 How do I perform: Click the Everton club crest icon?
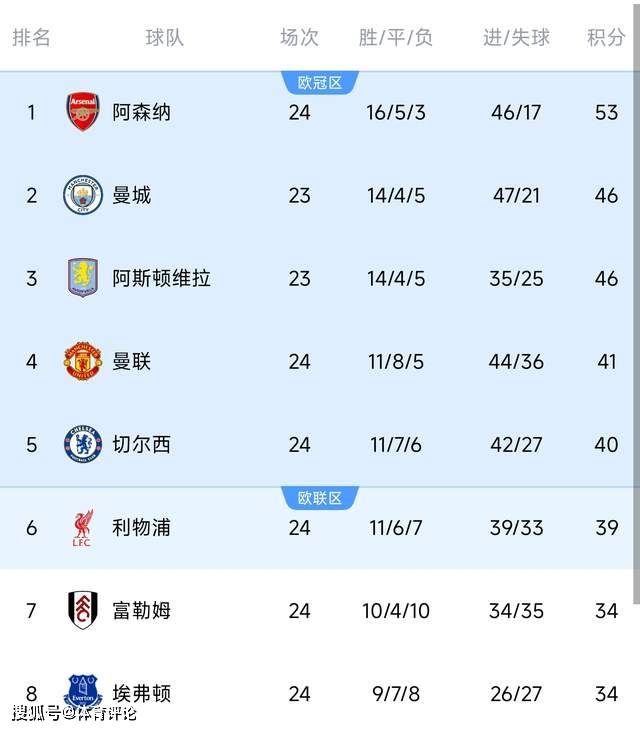(83, 692)
